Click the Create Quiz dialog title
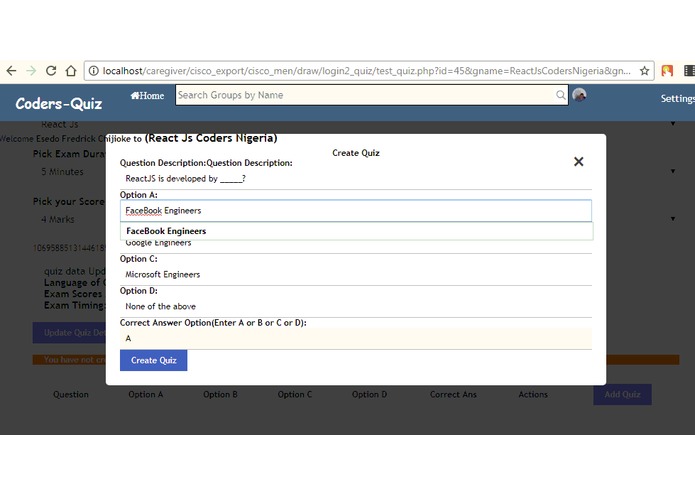The width and height of the screenshot is (695, 494). [356, 153]
